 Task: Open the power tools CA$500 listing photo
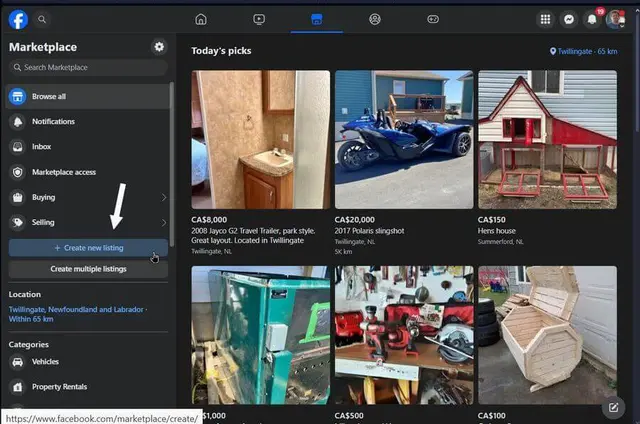(404, 335)
